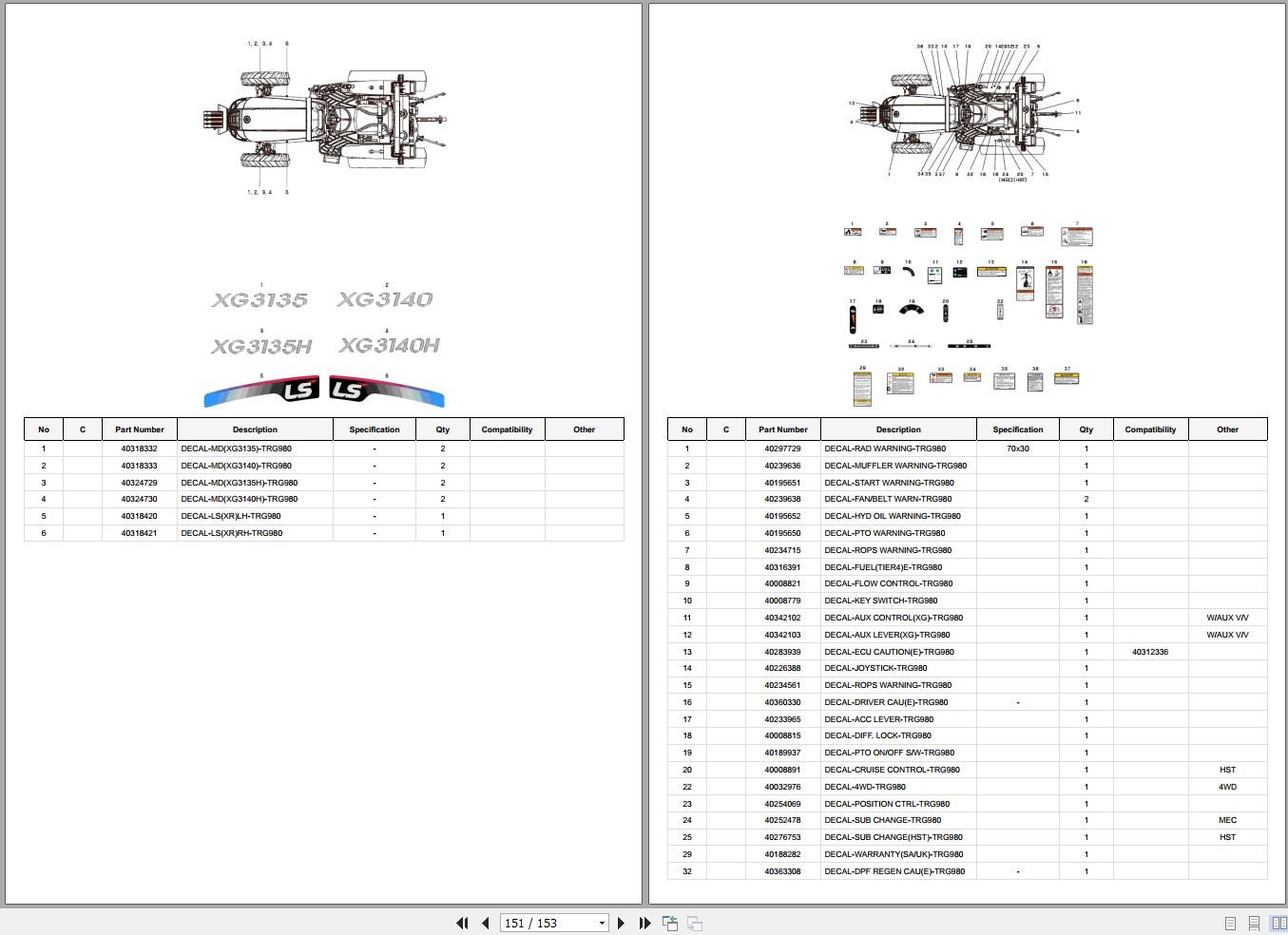Click DECAL-FLOW CONTROL-TRG980 description
Image resolution: width=1288 pixels, height=935 pixels.
click(889, 583)
